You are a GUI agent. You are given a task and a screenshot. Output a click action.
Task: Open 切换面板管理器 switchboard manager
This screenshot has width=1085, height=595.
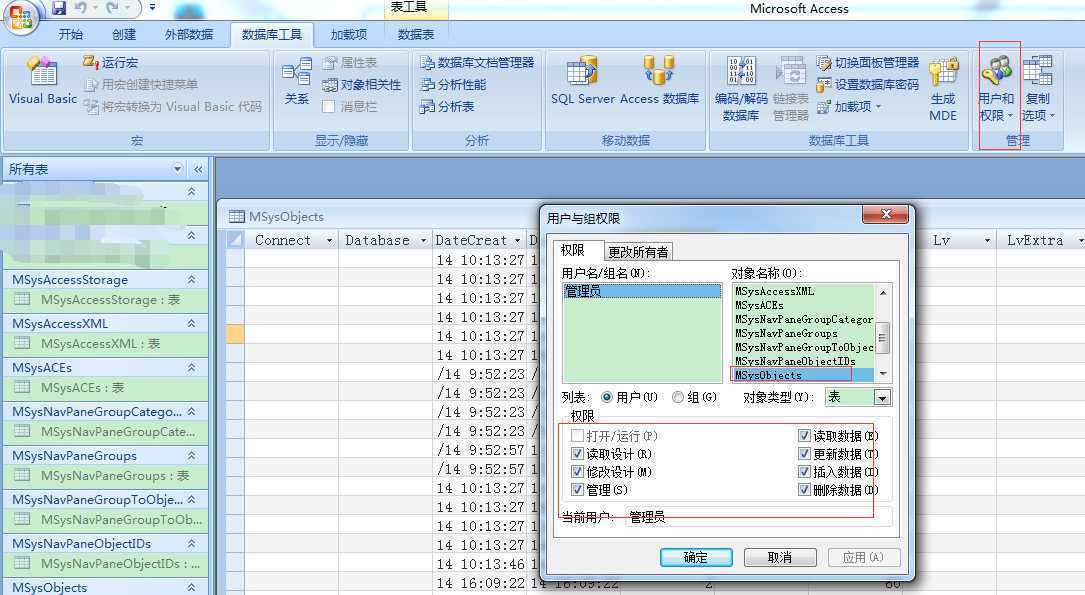[868, 63]
